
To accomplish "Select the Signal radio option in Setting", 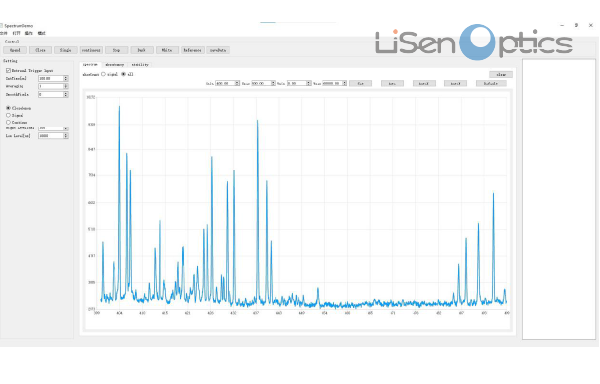I will tap(8, 115).
